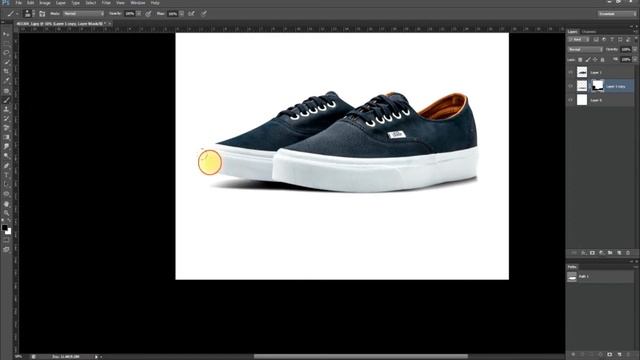Select Path 1 in Paths panel
640x360 pixels.
tap(600, 276)
